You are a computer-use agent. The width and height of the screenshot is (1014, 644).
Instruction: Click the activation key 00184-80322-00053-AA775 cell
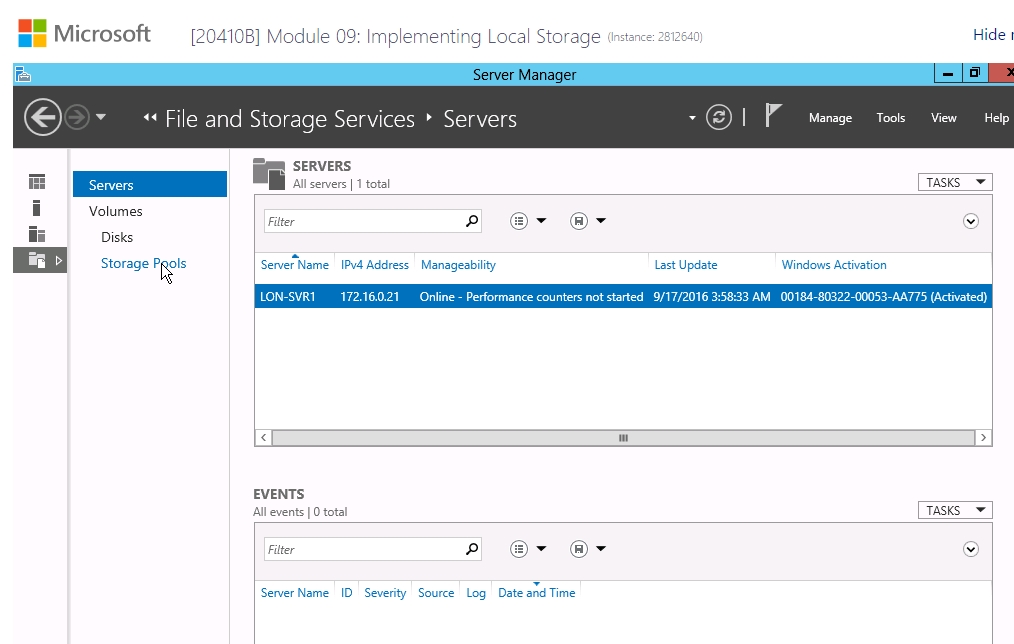pyautogui.click(x=883, y=297)
